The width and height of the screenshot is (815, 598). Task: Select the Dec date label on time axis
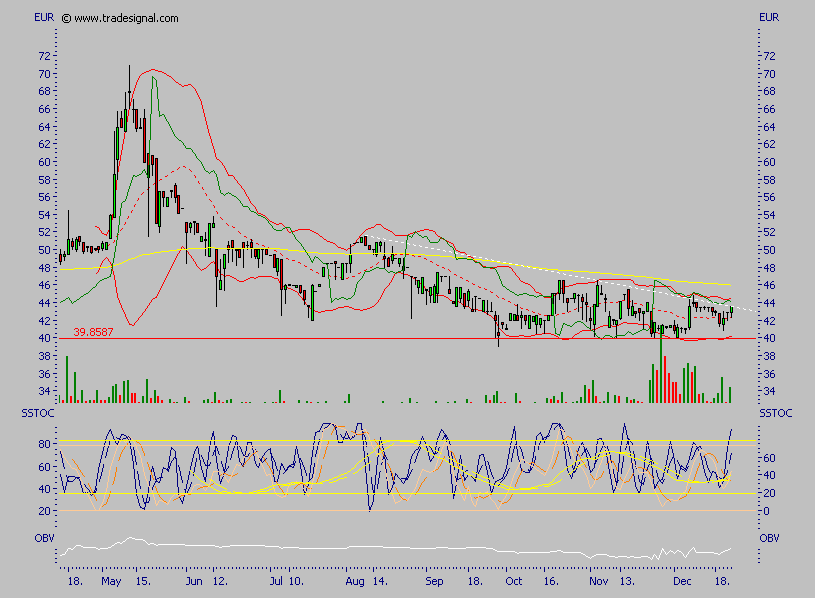coord(682,581)
